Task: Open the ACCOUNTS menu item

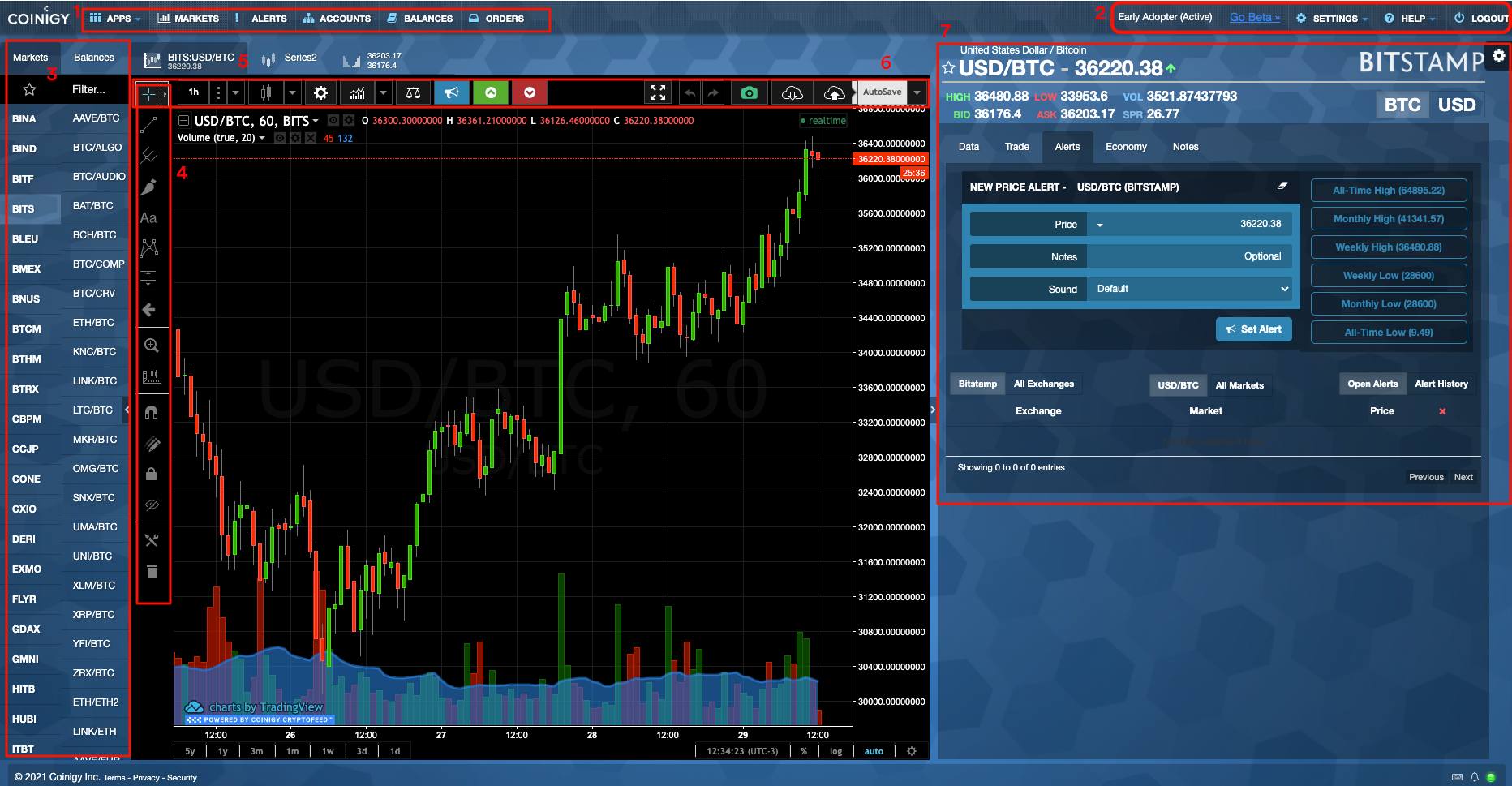Action: (x=337, y=18)
